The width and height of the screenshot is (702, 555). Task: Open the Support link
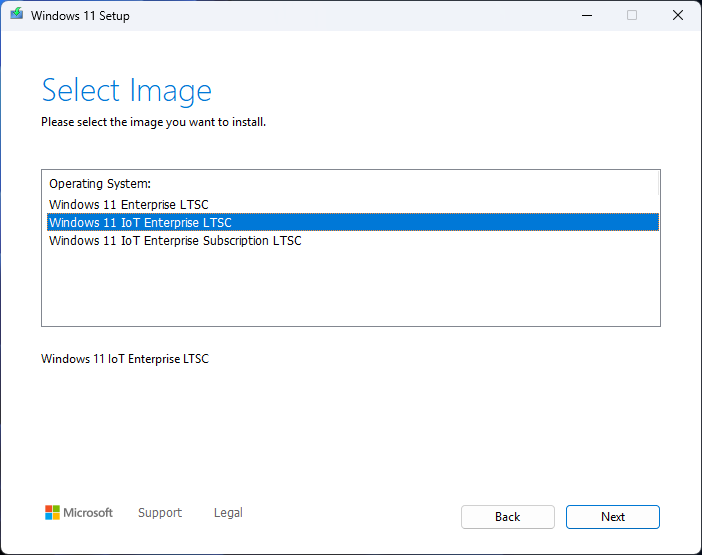pyautogui.click(x=160, y=513)
